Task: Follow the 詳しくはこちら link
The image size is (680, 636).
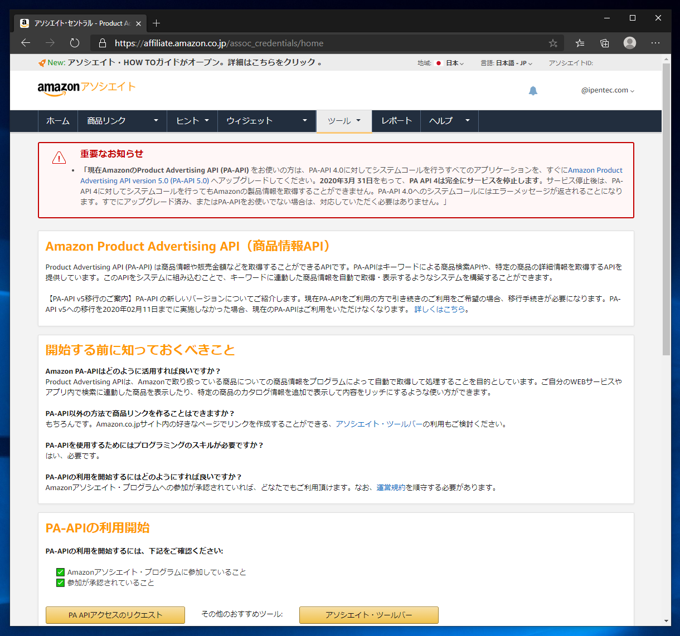Action: coord(439,310)
